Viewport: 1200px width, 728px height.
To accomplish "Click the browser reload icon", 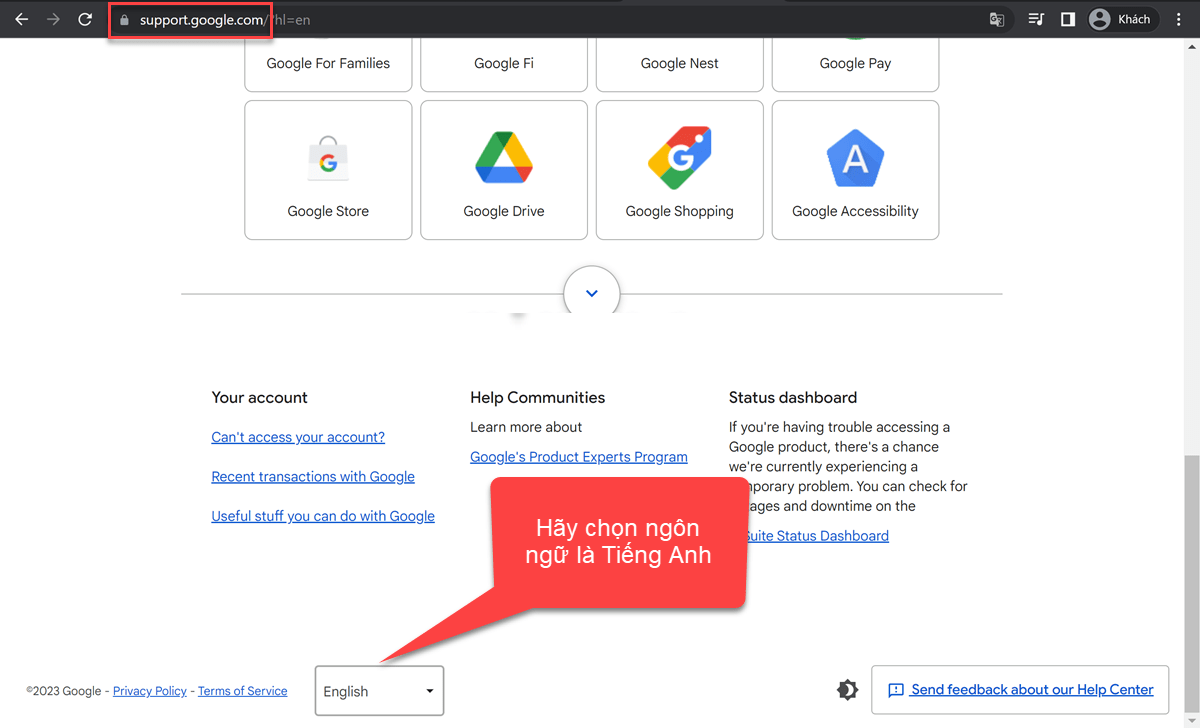I will [x=85, y=19].
